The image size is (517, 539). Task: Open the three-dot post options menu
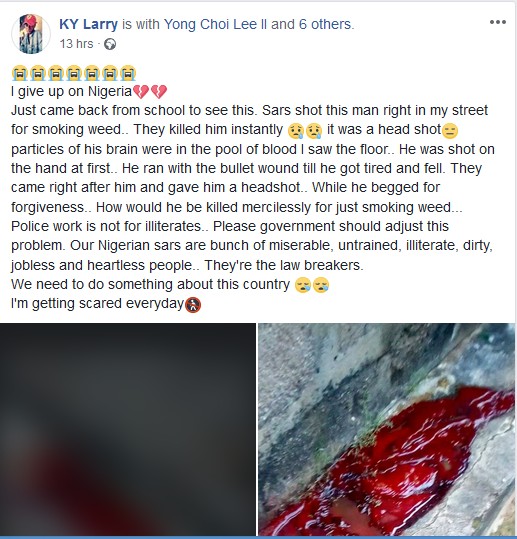(498, 22)
